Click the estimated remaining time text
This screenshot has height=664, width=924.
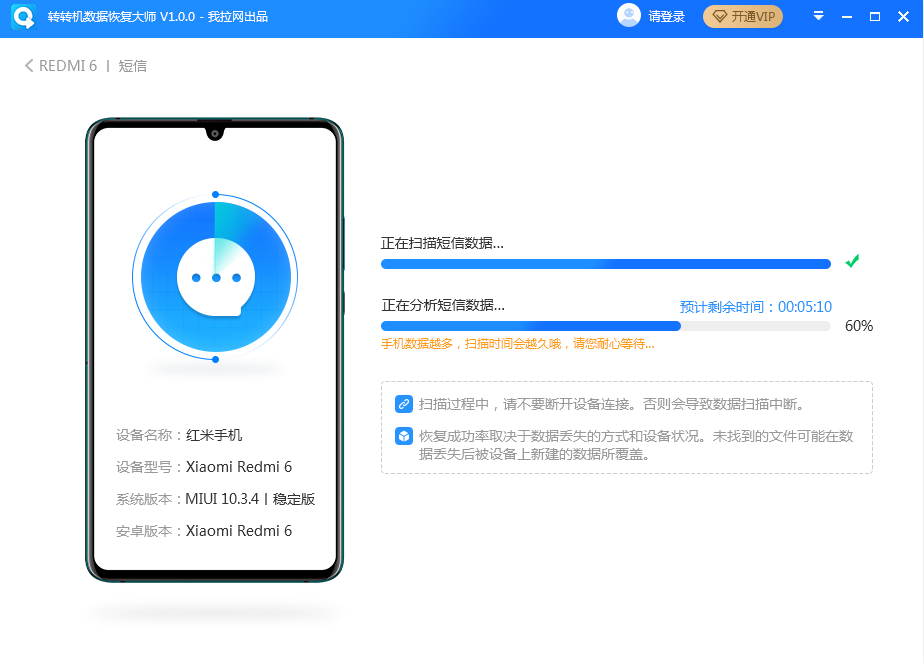pyautogui.click(x=755, y=307)
